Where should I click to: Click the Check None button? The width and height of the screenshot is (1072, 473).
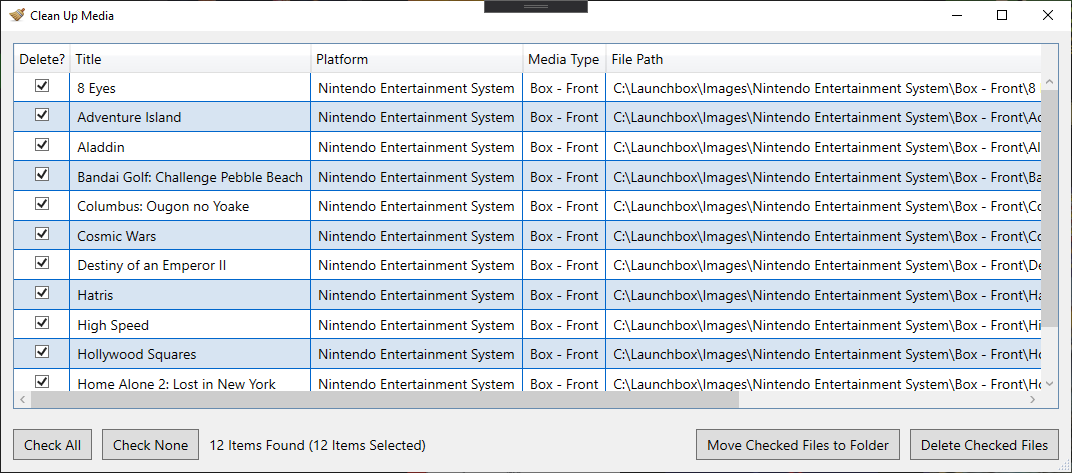(150, 445)
